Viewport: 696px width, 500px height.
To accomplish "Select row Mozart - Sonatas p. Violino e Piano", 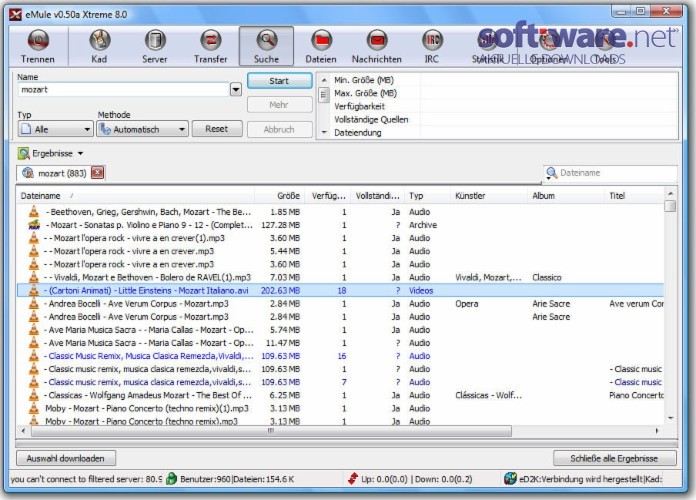I will pyautogui.click(x=340, y=225).
